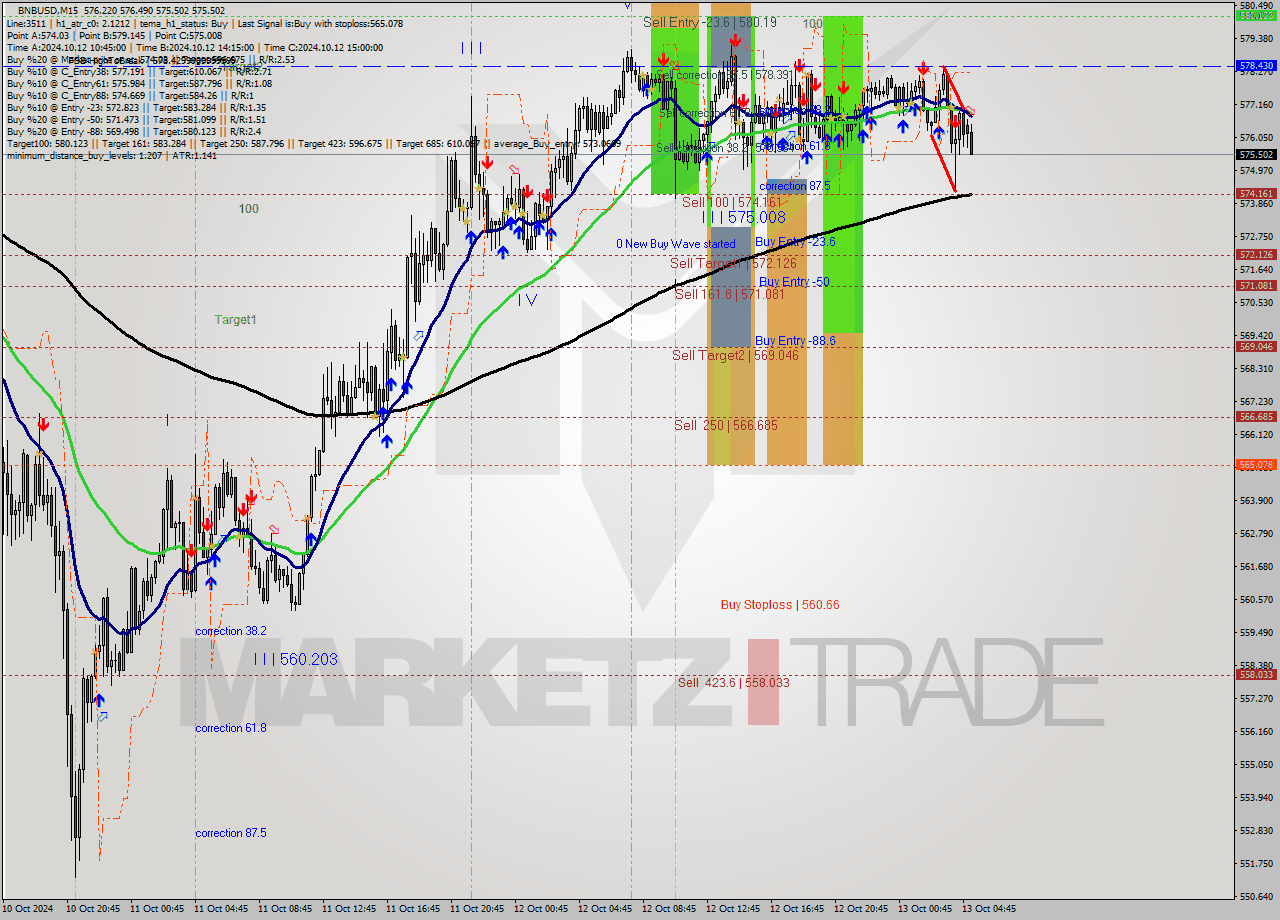Click the 'Buy Stoploss | 560.66' label

point(780,605)
